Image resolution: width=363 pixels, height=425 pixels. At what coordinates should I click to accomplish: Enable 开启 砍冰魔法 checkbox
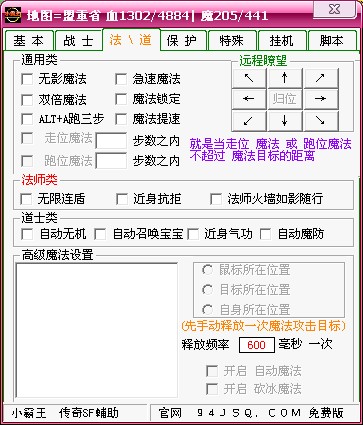point(212,389)
